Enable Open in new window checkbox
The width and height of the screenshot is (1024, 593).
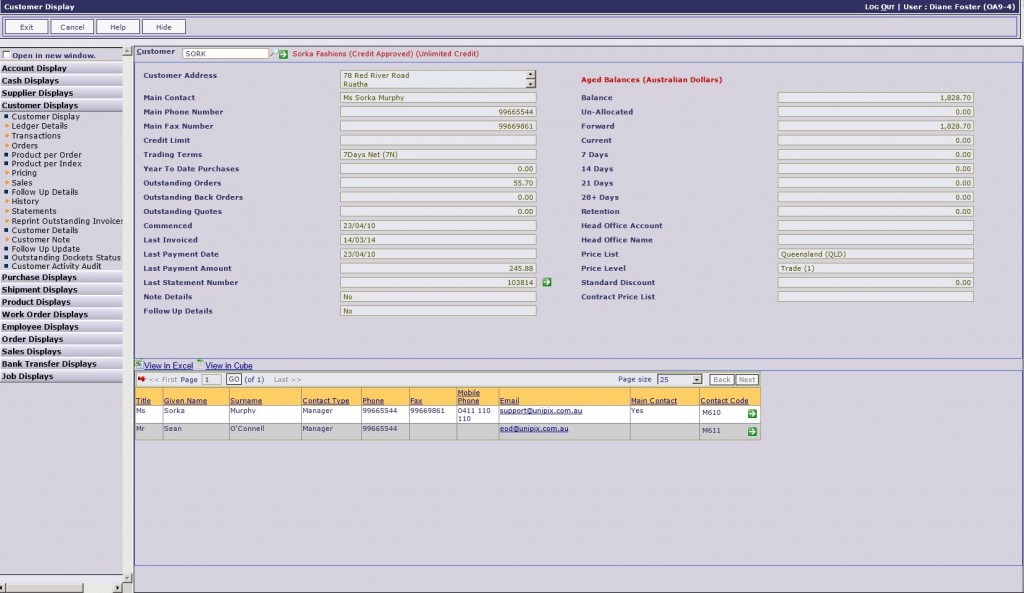click(7, 55)
